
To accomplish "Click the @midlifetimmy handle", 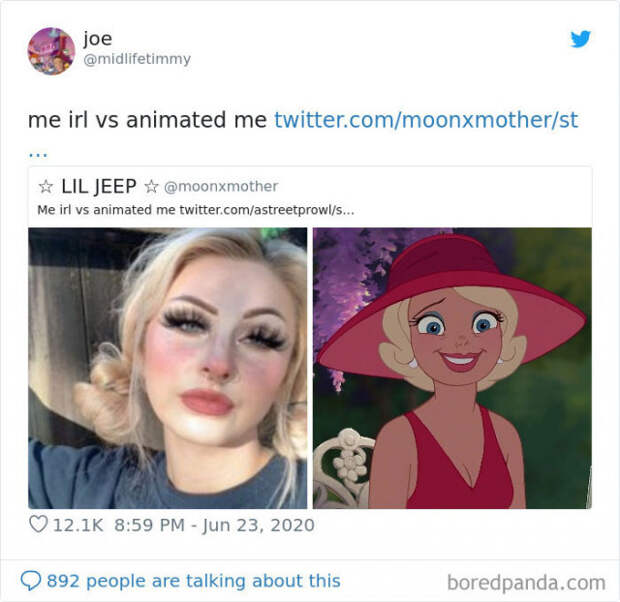I will point(137,59).
